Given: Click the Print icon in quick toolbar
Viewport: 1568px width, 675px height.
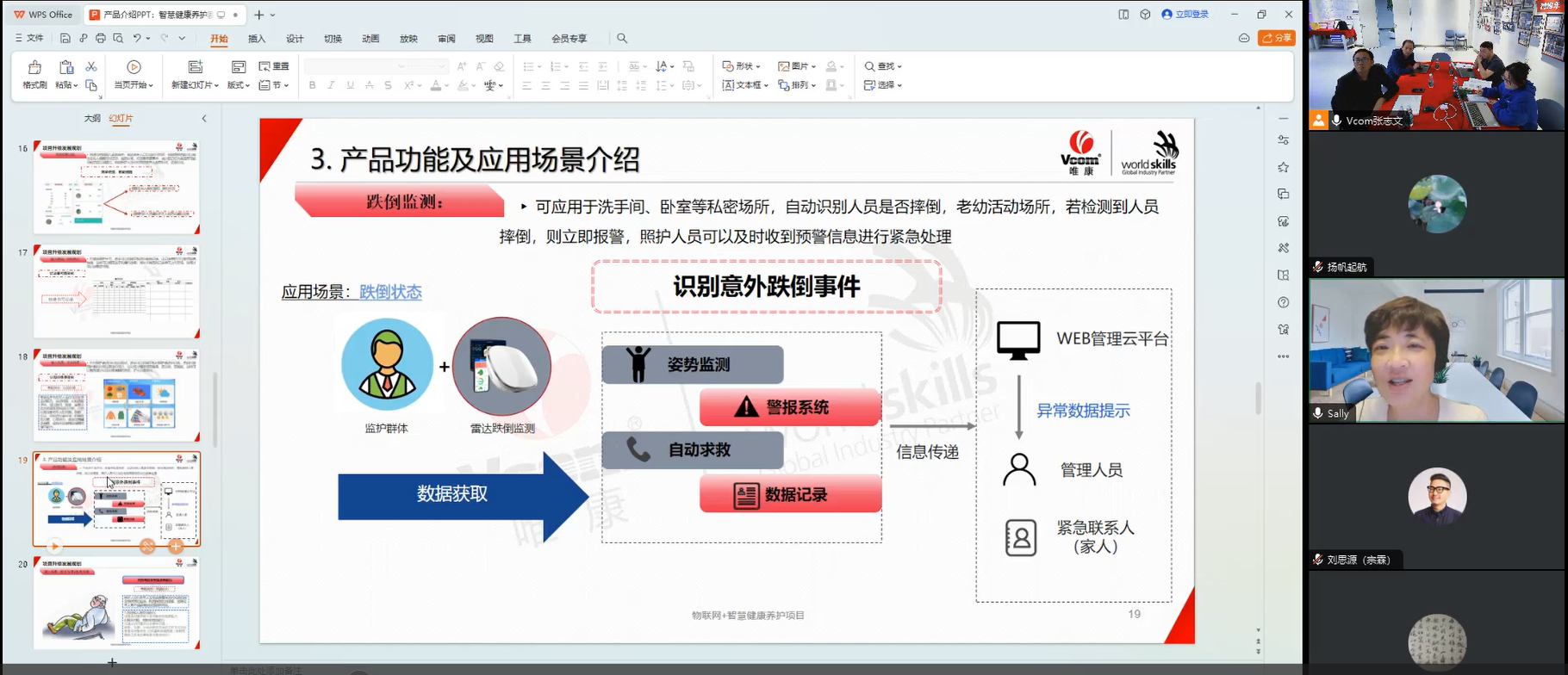Looking at the screenshot, I should (x=101, y=39).
